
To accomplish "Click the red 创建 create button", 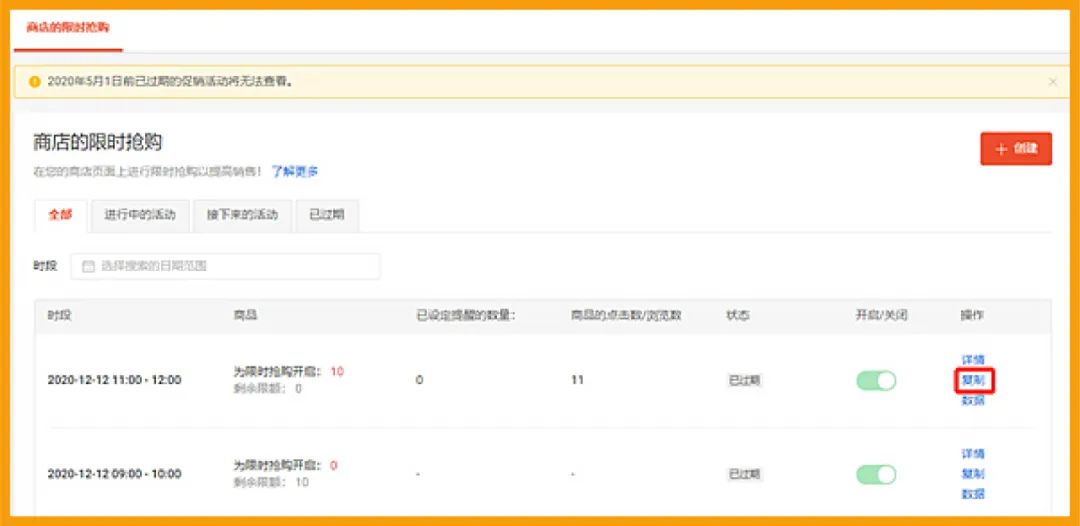I will coord(1016,149).
